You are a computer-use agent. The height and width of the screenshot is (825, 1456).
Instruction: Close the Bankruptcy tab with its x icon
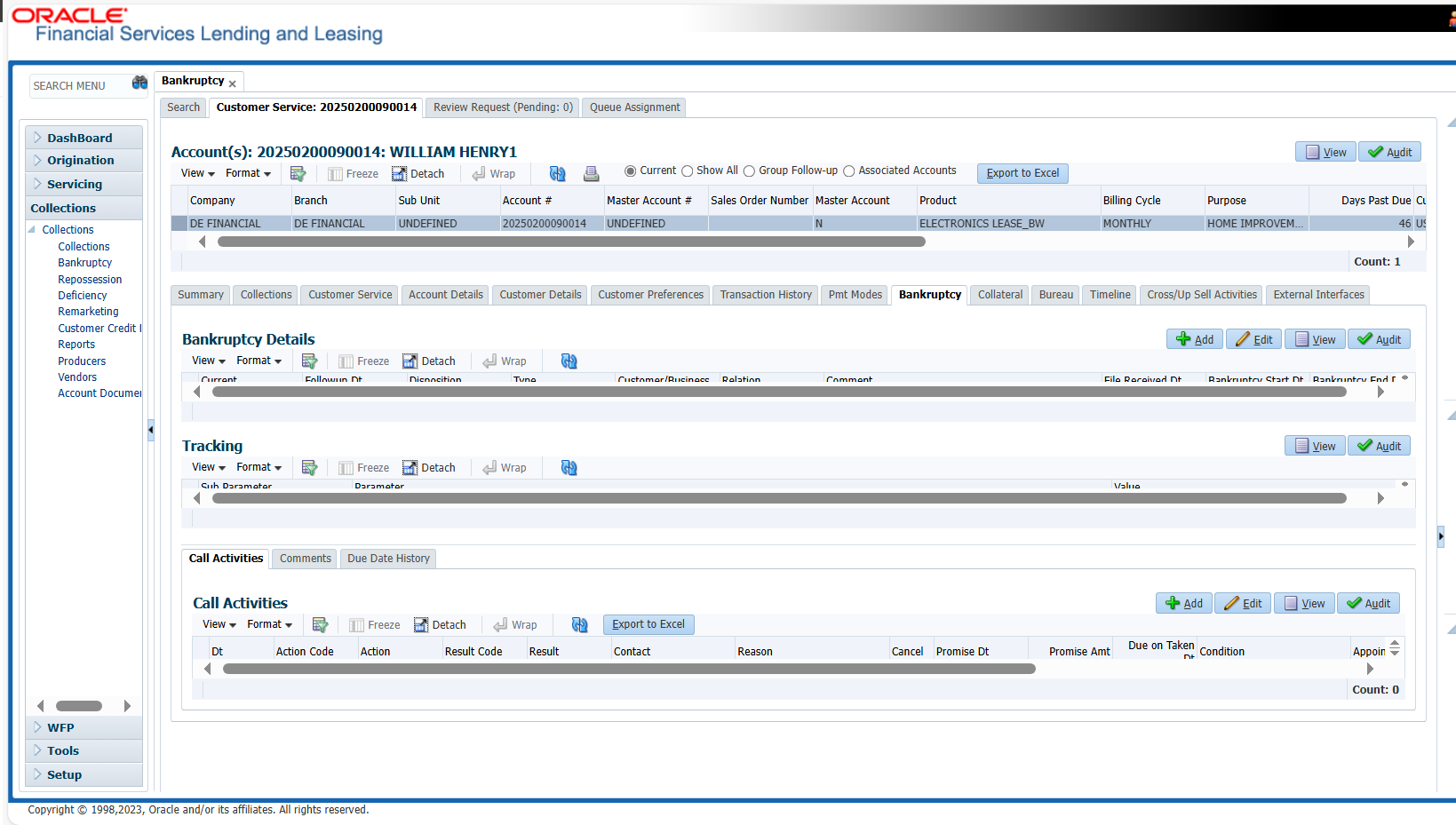click(233, 83)
